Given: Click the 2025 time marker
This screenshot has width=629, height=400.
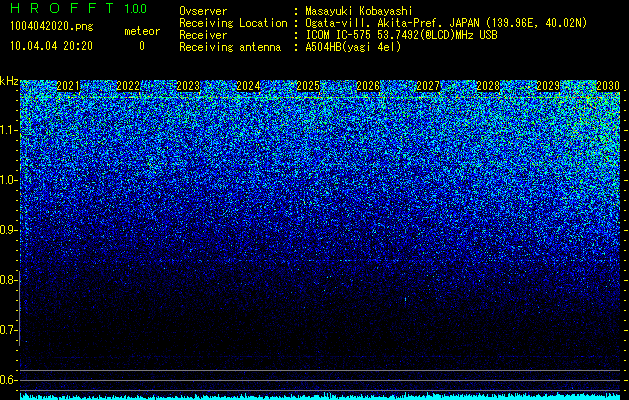Looking at the screenshot, I should 308,86.
